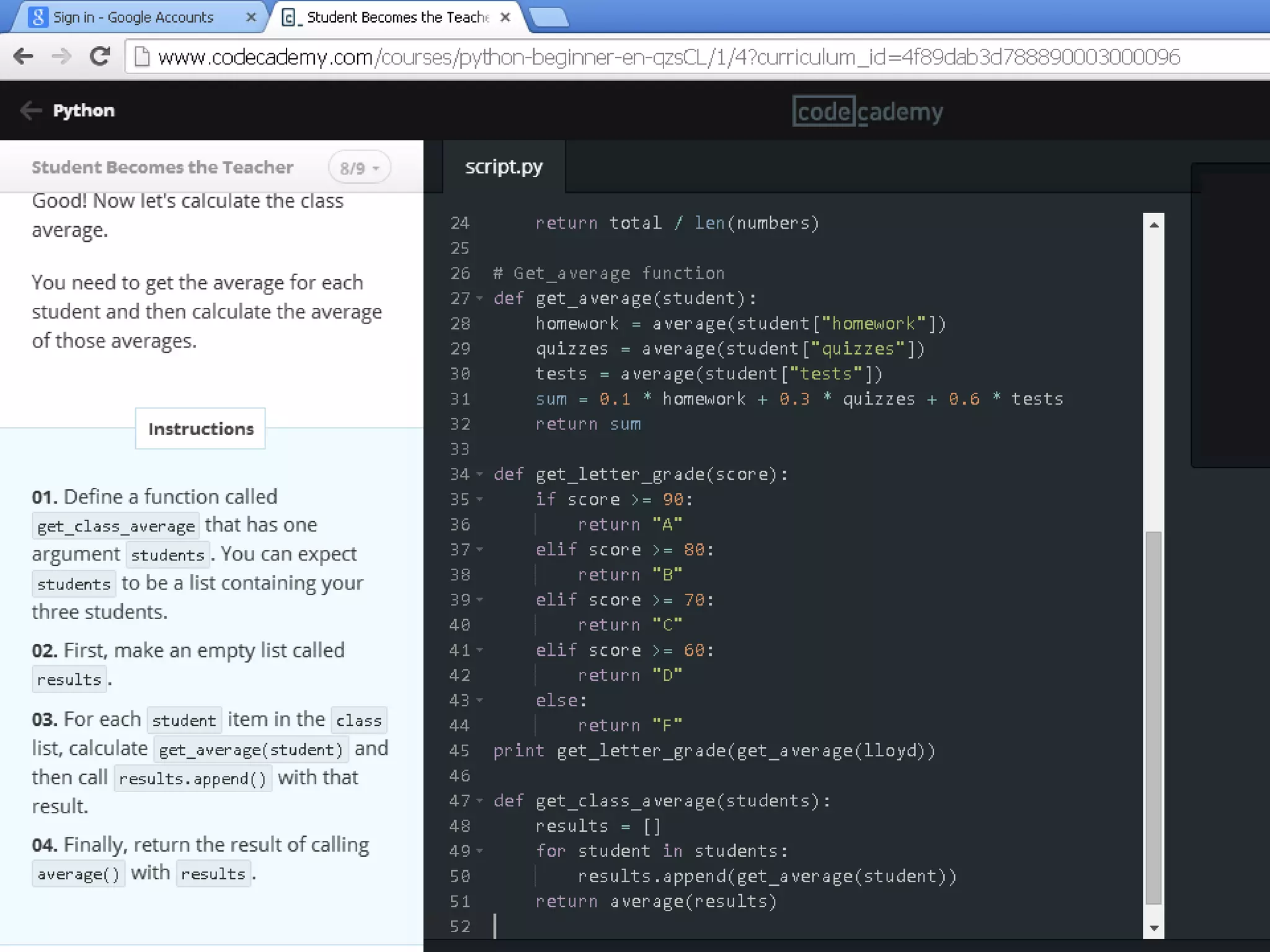Open the Codecademy logo link
The image size is (1270, 952).
coord(868,112)
